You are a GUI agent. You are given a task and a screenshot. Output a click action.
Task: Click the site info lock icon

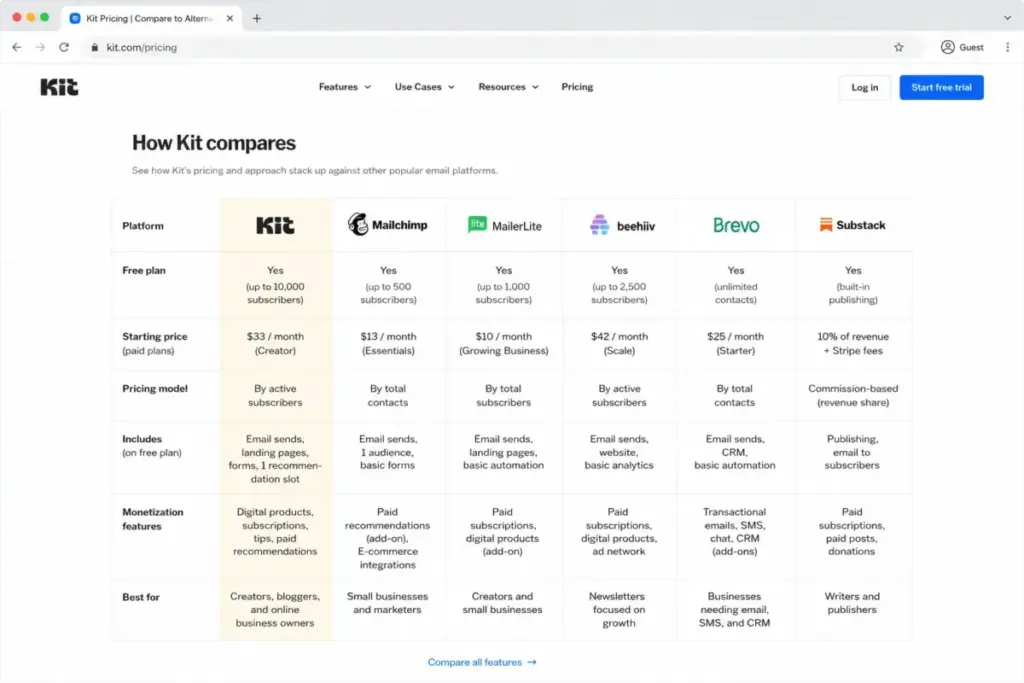click(x=95, y=47)
